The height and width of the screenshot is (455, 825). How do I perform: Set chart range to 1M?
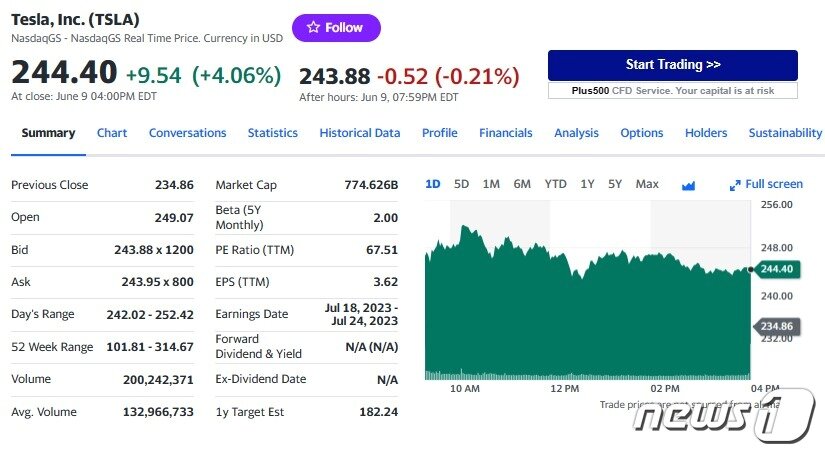(491, 184)
